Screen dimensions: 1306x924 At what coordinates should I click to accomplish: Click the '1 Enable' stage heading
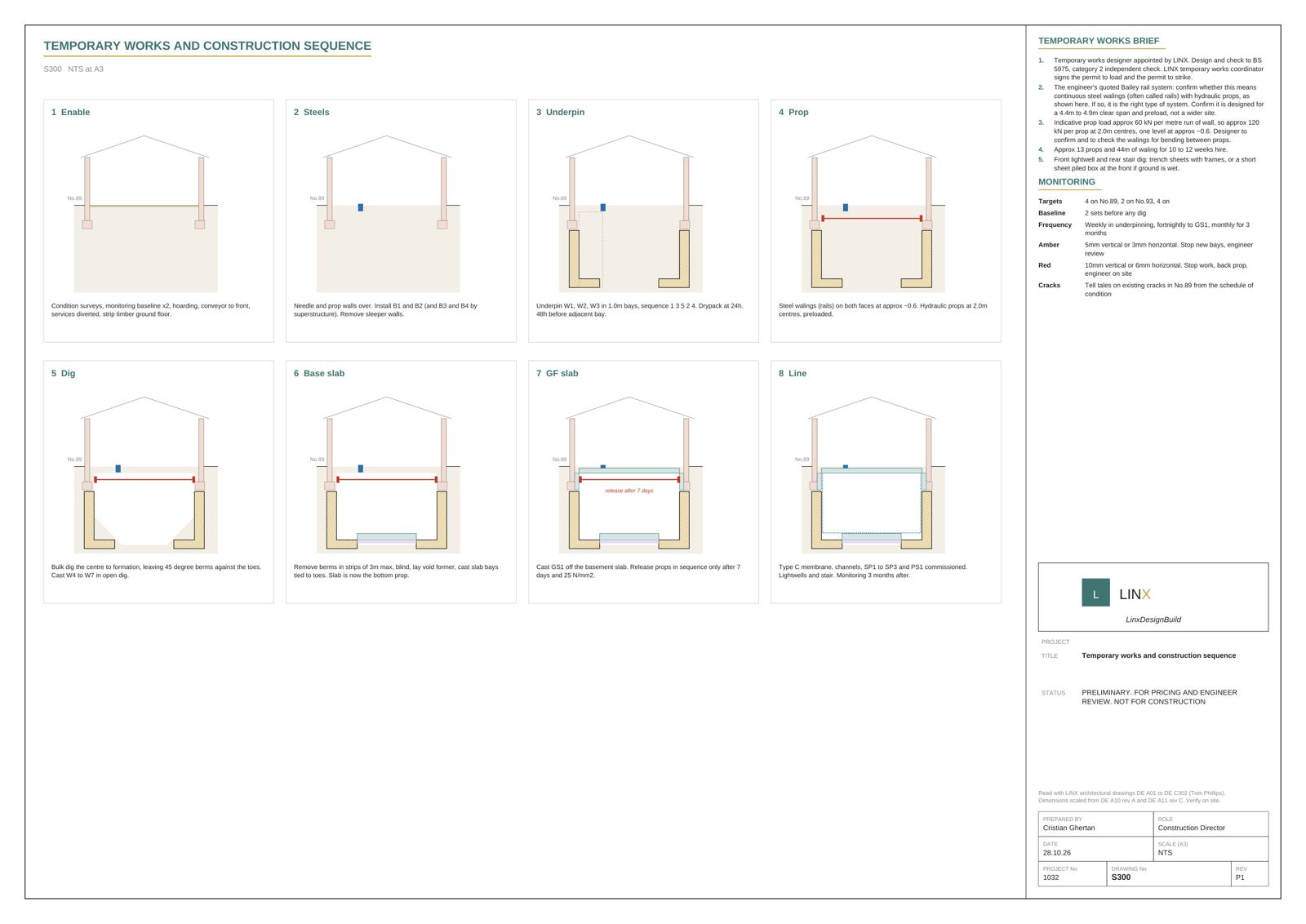[70, 112]
